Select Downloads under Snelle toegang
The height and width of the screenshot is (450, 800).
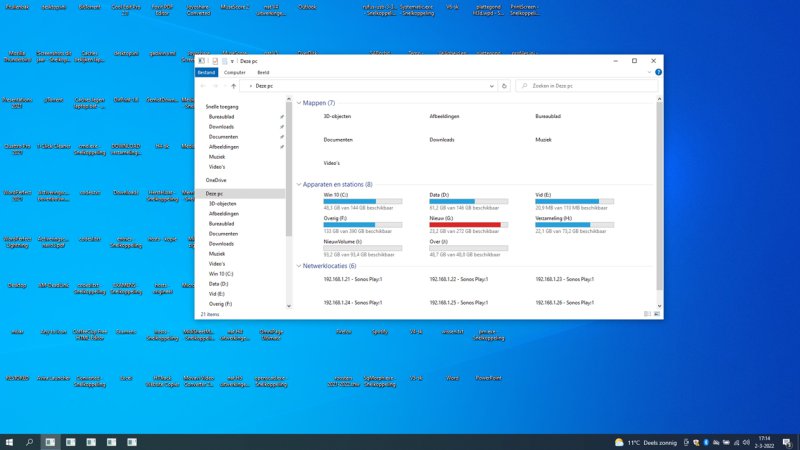click(x=221, y=127)
